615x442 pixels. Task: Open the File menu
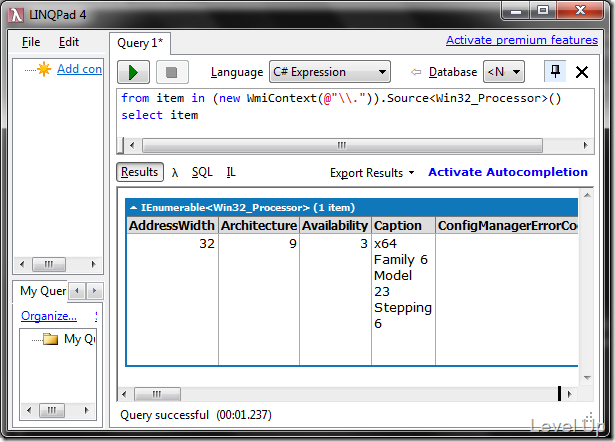(x=31, y=42)
